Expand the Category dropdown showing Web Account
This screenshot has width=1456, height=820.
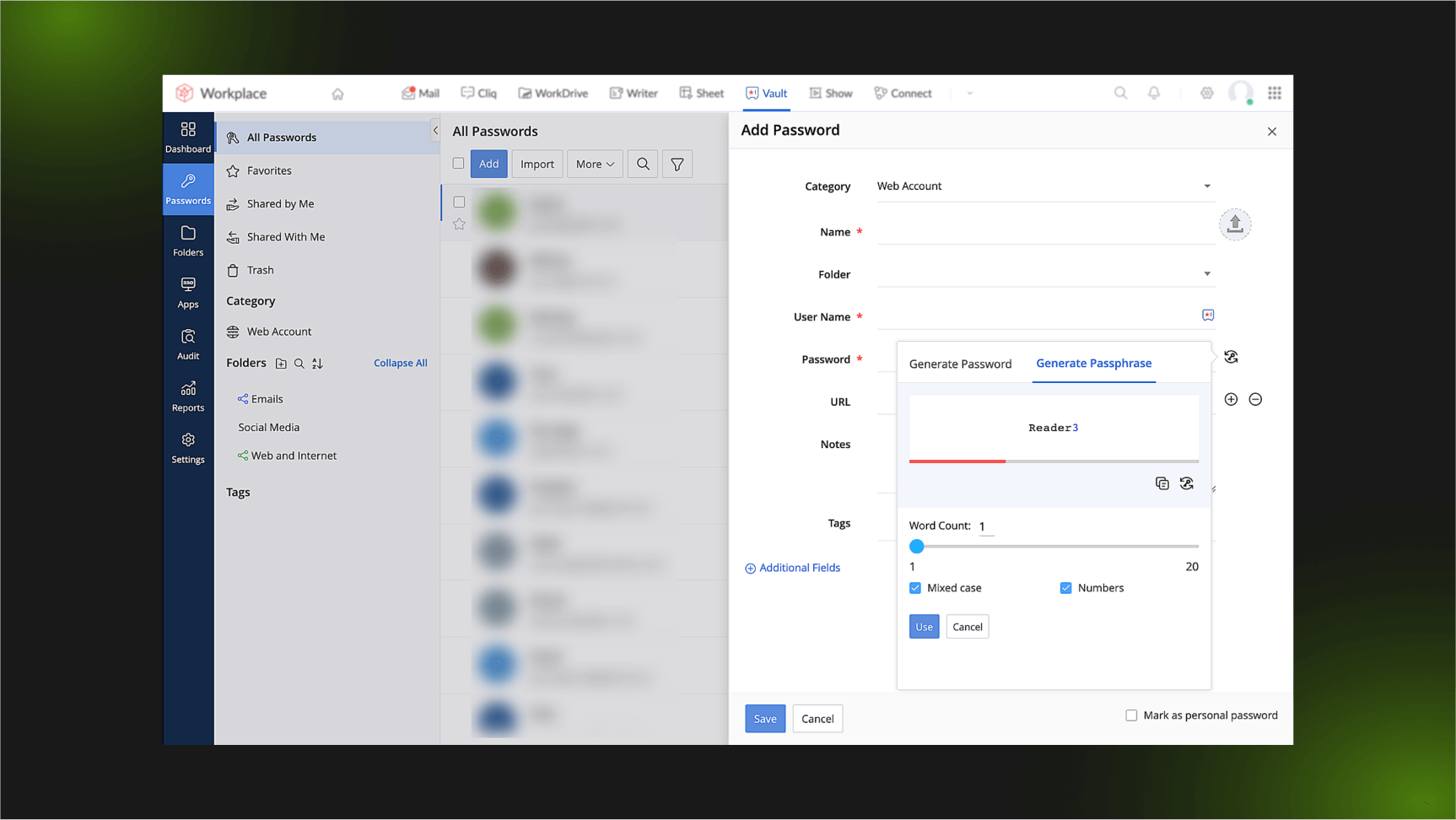point(1043,186)
